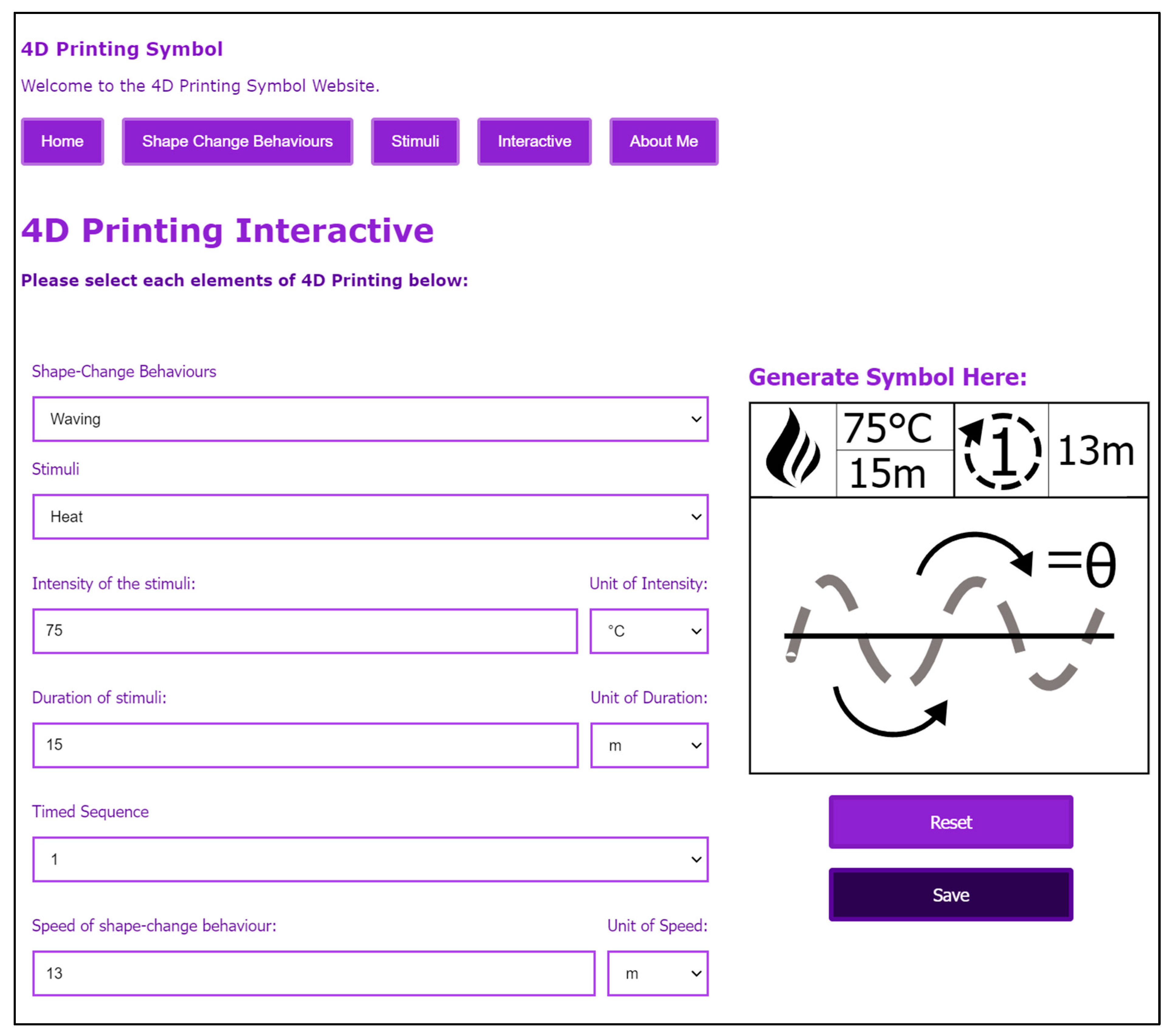Screen dimensions: 1171x1036
Task: Focus the Intensity of the stimuli field
Action: click(305, 631)
